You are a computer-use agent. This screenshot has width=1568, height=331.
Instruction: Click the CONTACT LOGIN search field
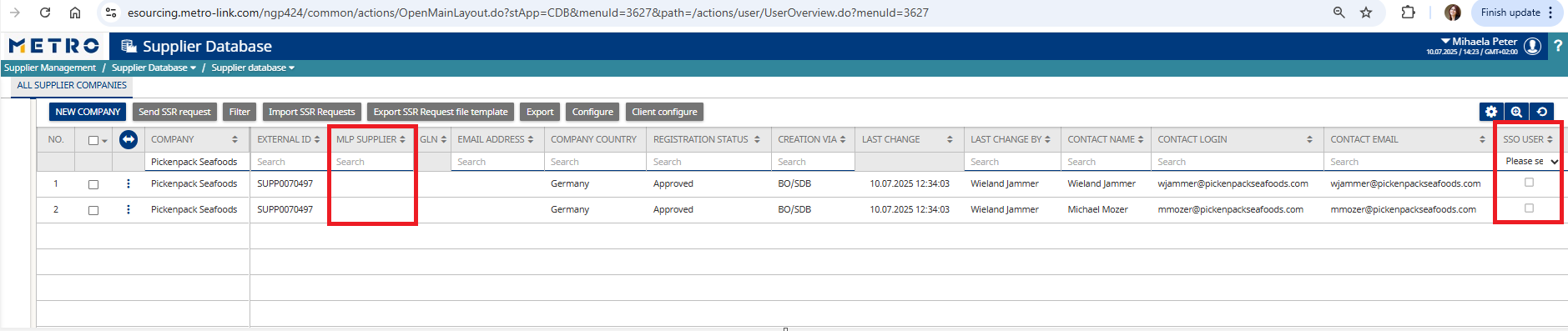tap(1238, 162)
